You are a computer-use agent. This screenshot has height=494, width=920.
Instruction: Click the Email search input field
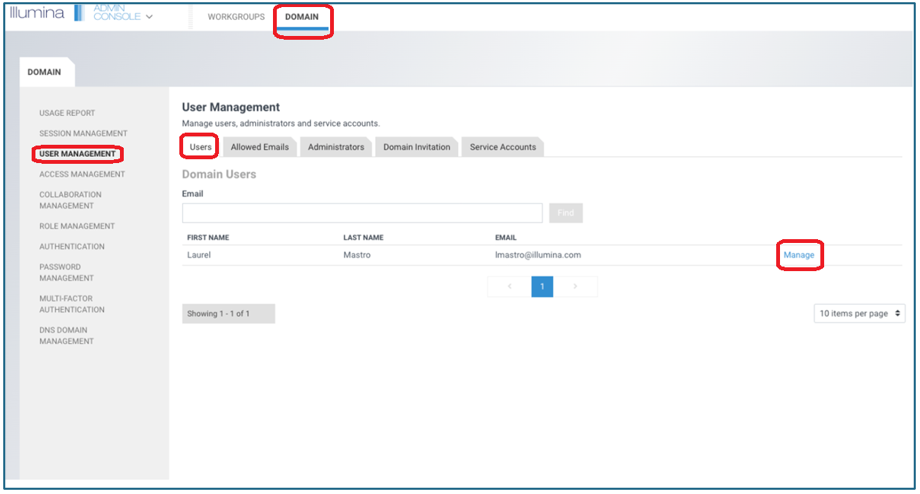point(362,213)
